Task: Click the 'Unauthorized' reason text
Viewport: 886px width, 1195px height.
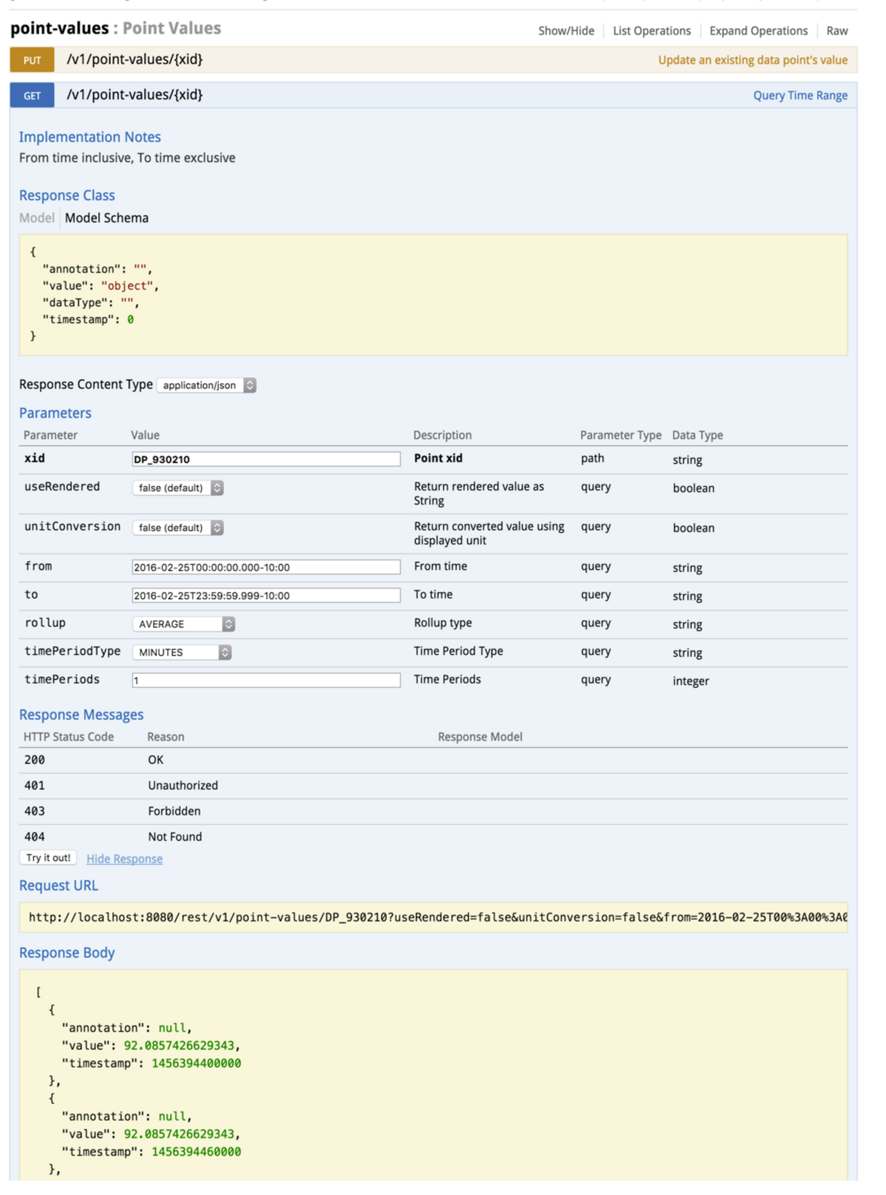Action: [183, 785]
